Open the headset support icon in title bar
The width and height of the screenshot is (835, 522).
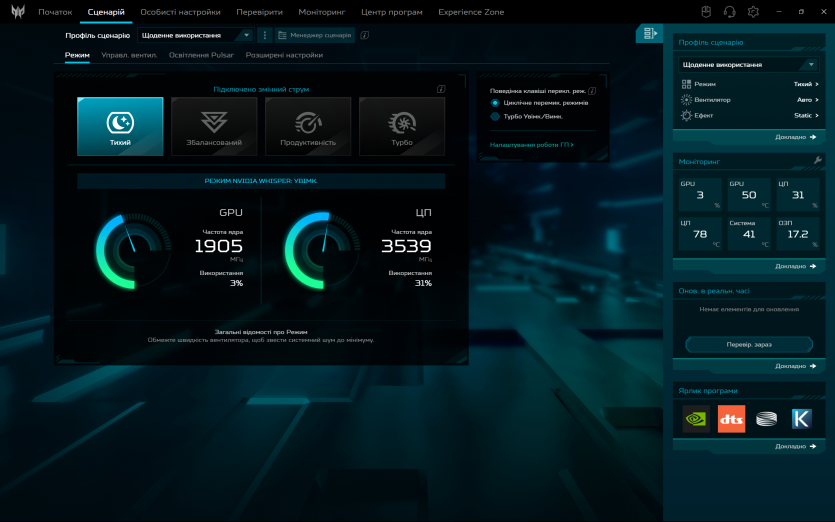[729, 12]
